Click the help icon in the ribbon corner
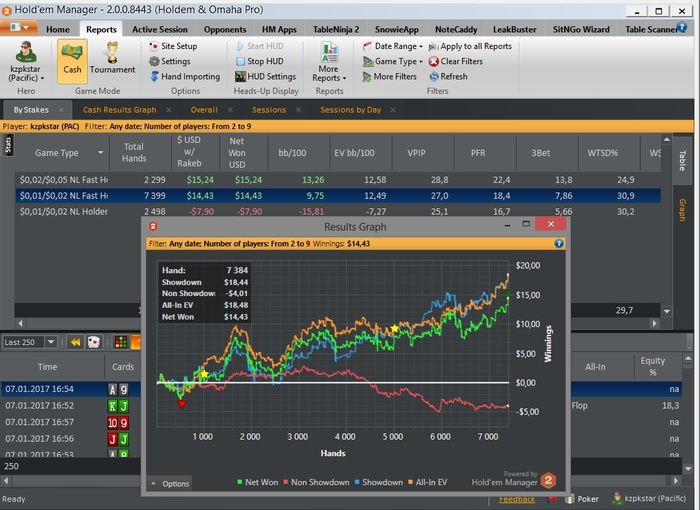 coord(682,27)
